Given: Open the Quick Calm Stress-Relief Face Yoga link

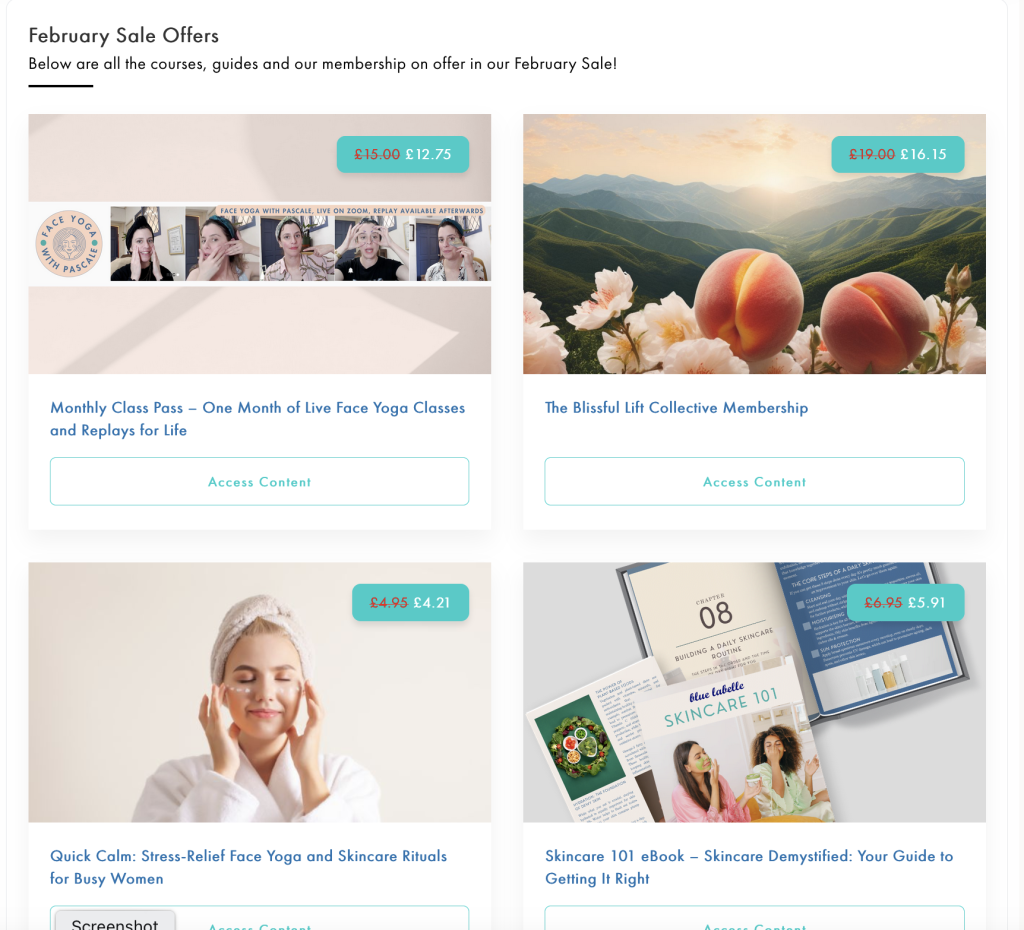Looking at the screenshot, I should 248,867.
